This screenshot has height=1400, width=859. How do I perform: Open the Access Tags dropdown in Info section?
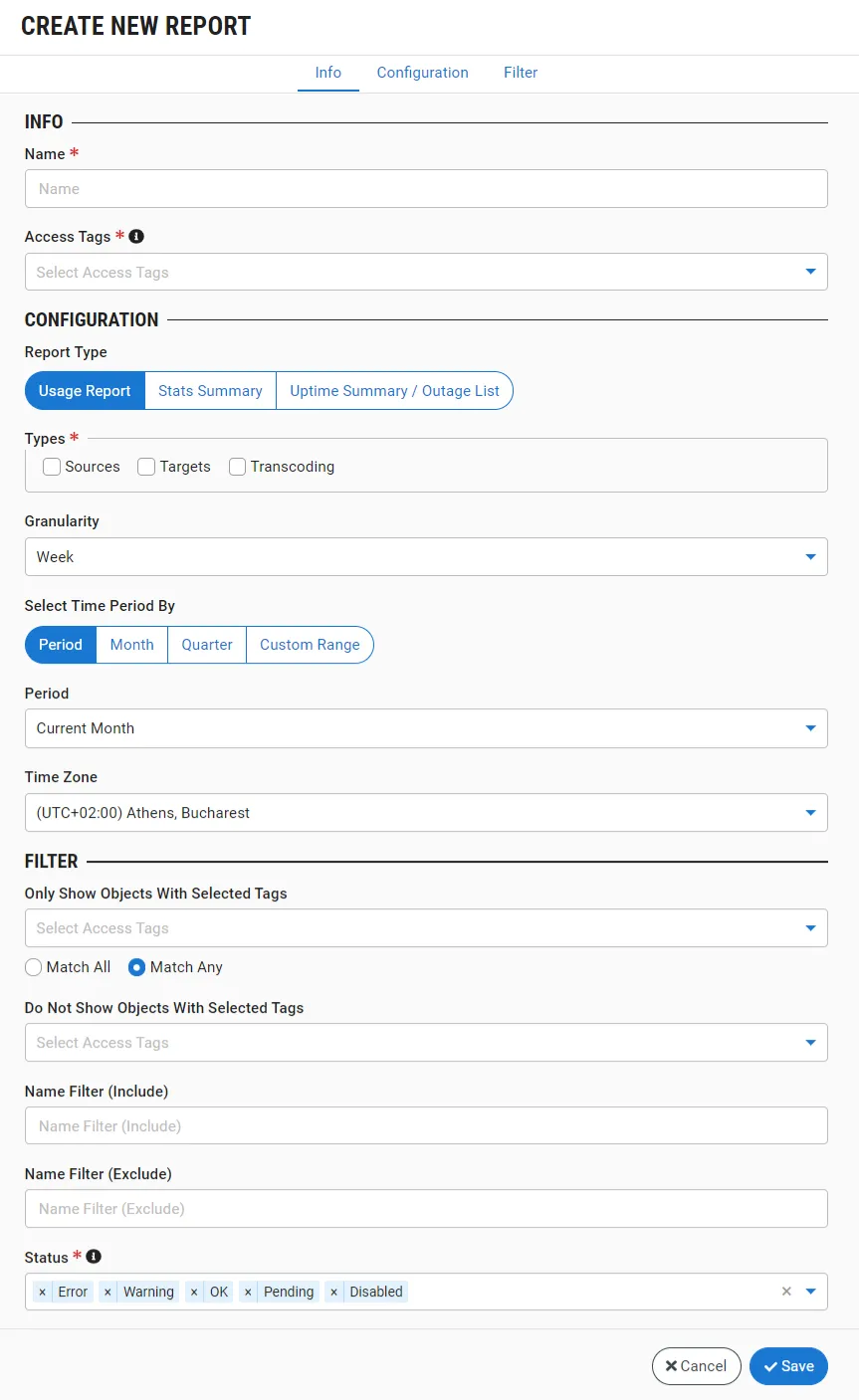point(426,272)
